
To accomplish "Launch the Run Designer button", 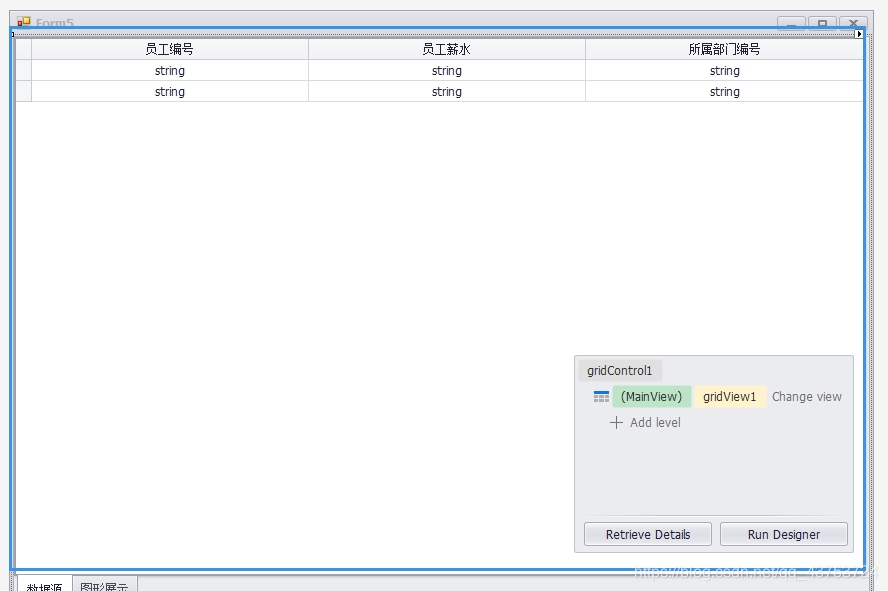I will pyautogui.click(x=784, y=534).
